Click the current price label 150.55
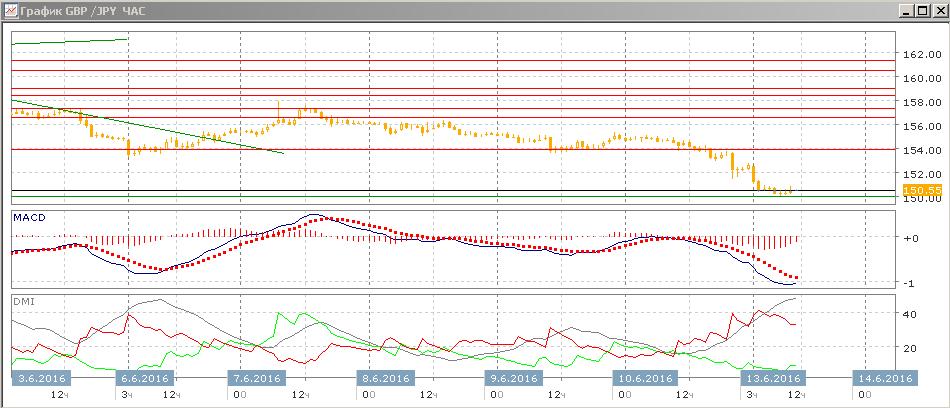Image resolution: width=950 pixels, height=408 pixels. point(922,190)
